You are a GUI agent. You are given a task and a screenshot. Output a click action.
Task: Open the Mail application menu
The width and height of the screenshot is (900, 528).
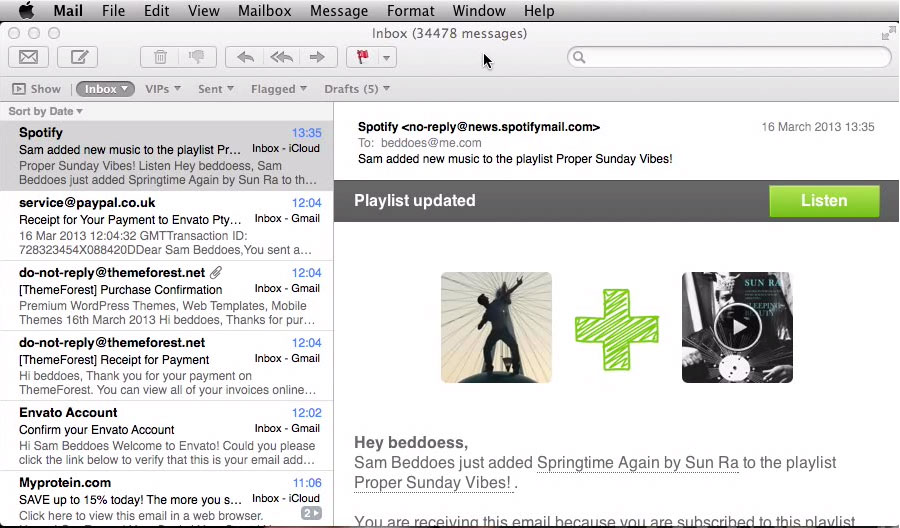click(x=68, y=10)
